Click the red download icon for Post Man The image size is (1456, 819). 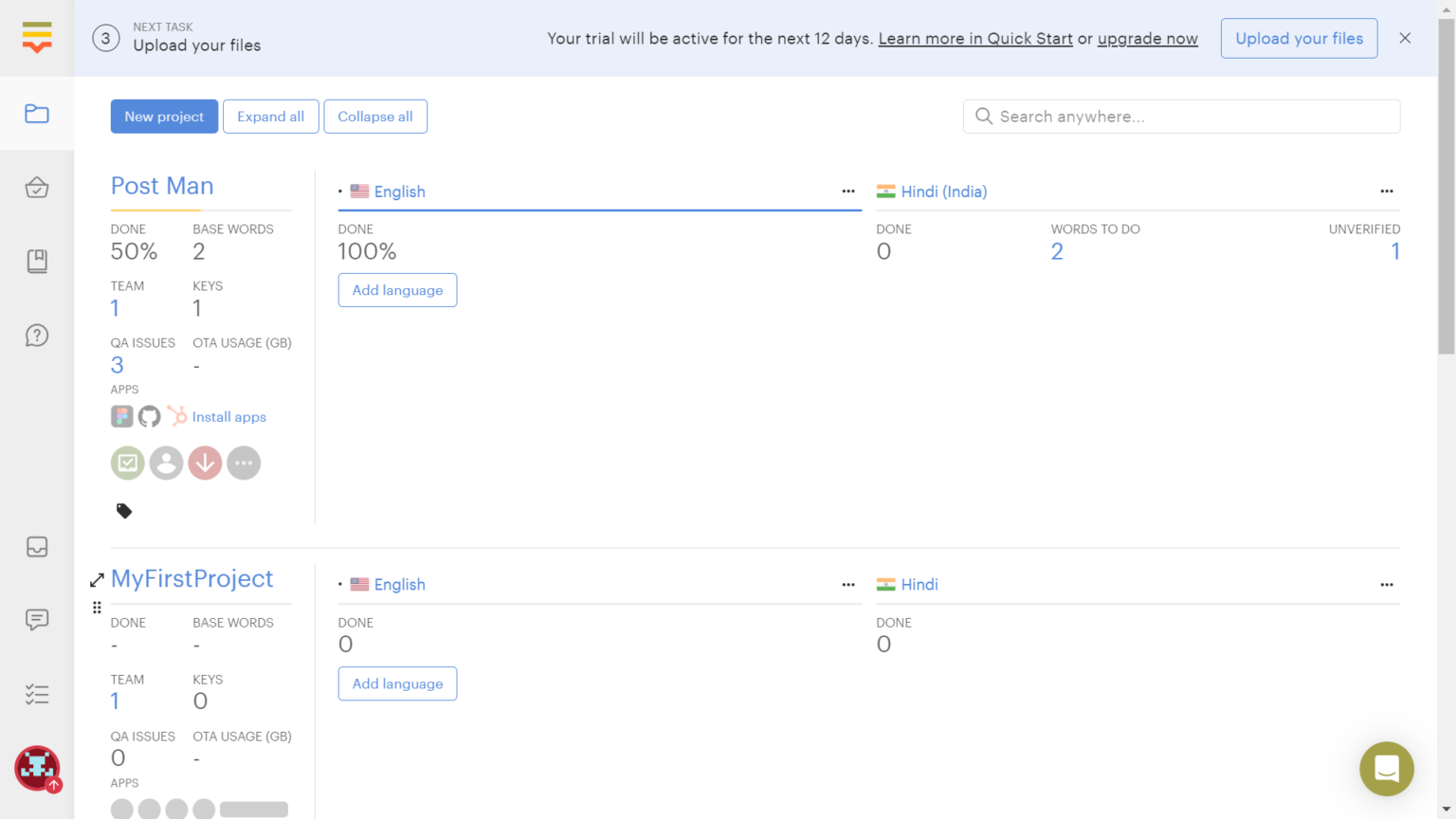pyautogui.click(x=205, y=463)
